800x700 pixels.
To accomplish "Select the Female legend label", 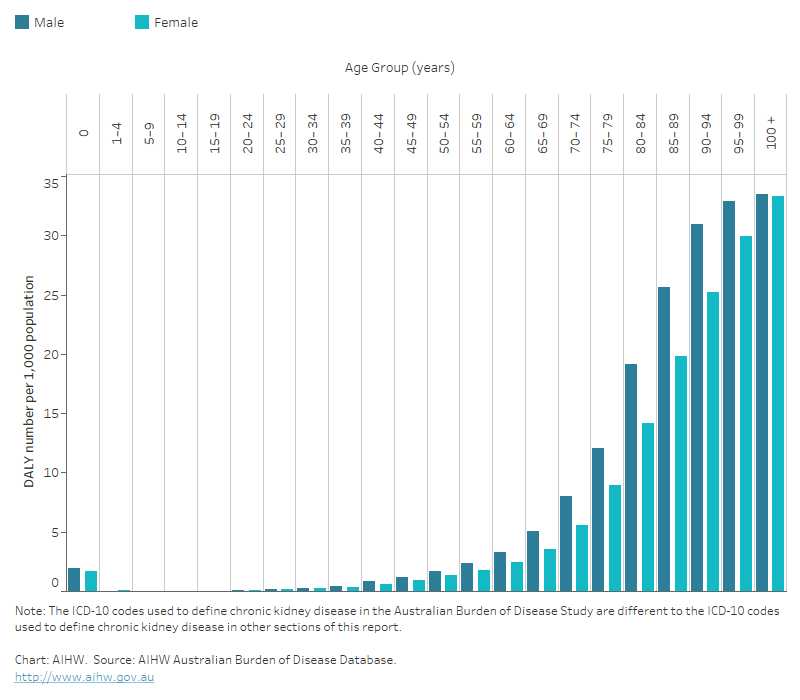I will (x=176, y=22).
